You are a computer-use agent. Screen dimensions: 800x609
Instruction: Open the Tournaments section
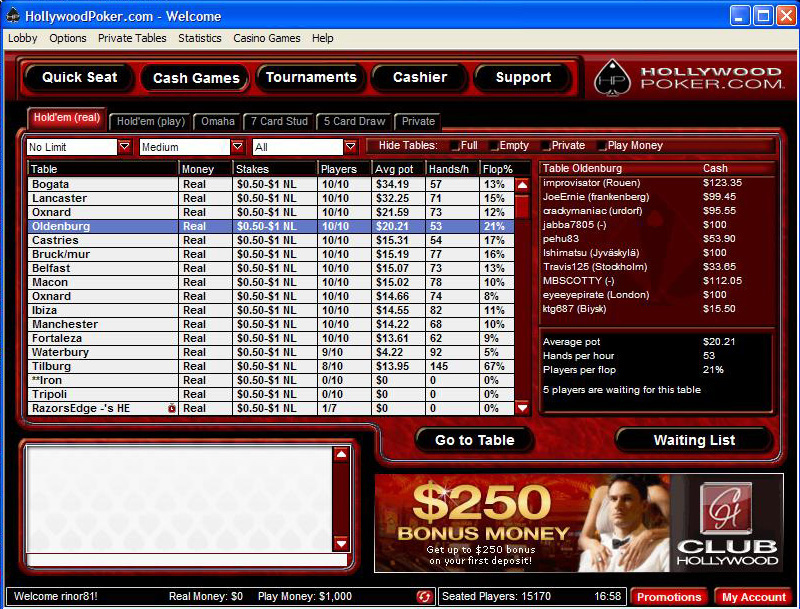tap(311, 78)
